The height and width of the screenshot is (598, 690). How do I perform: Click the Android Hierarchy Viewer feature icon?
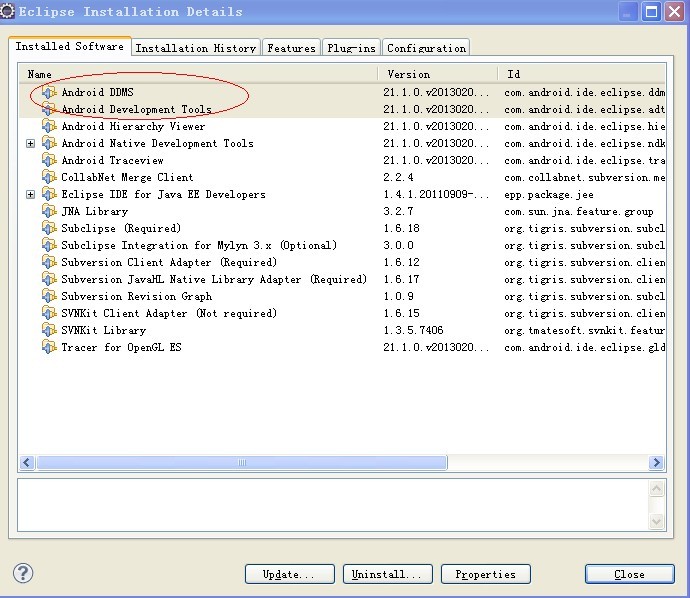coord(49,126)
